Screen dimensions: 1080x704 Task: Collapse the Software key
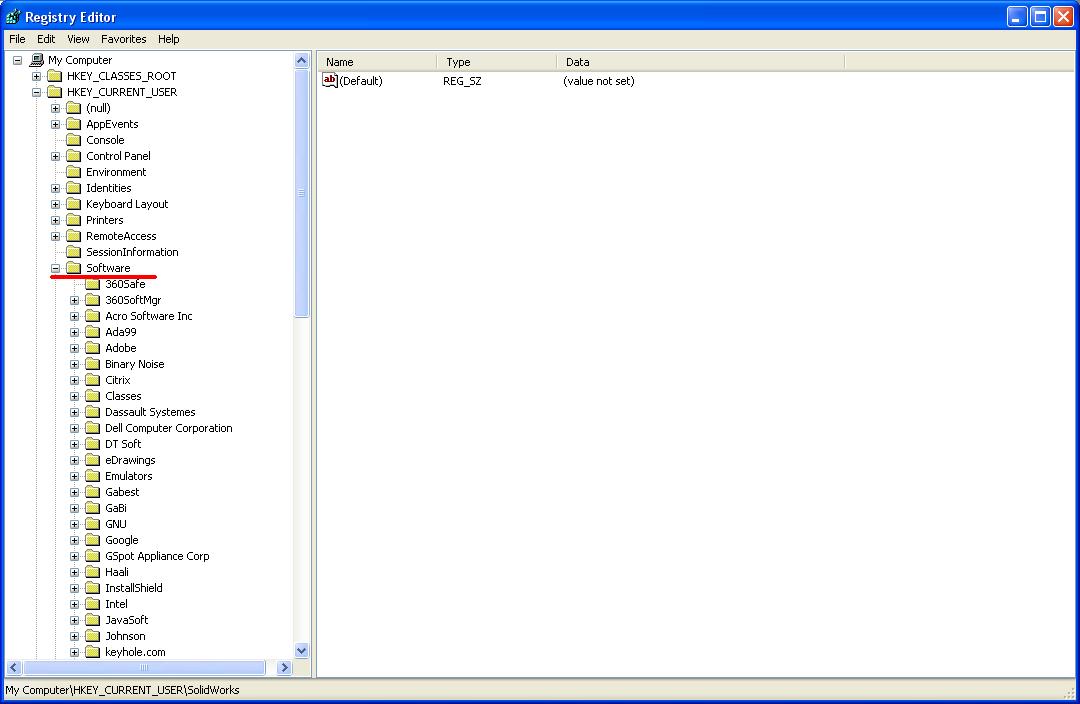click(56, 269)
